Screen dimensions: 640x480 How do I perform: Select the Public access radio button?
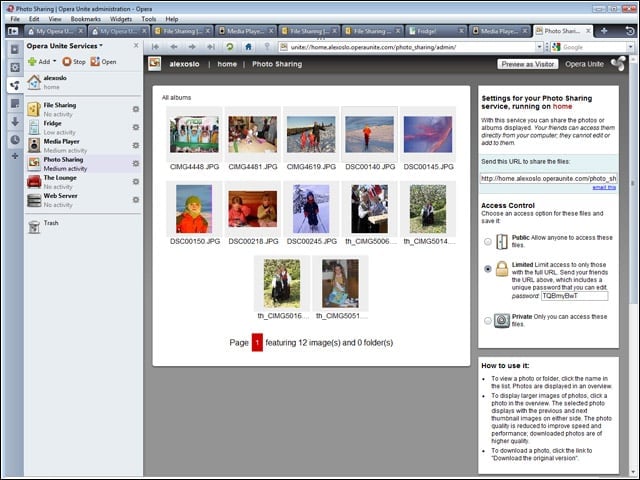pyautogui.click(x=487, y=242)
